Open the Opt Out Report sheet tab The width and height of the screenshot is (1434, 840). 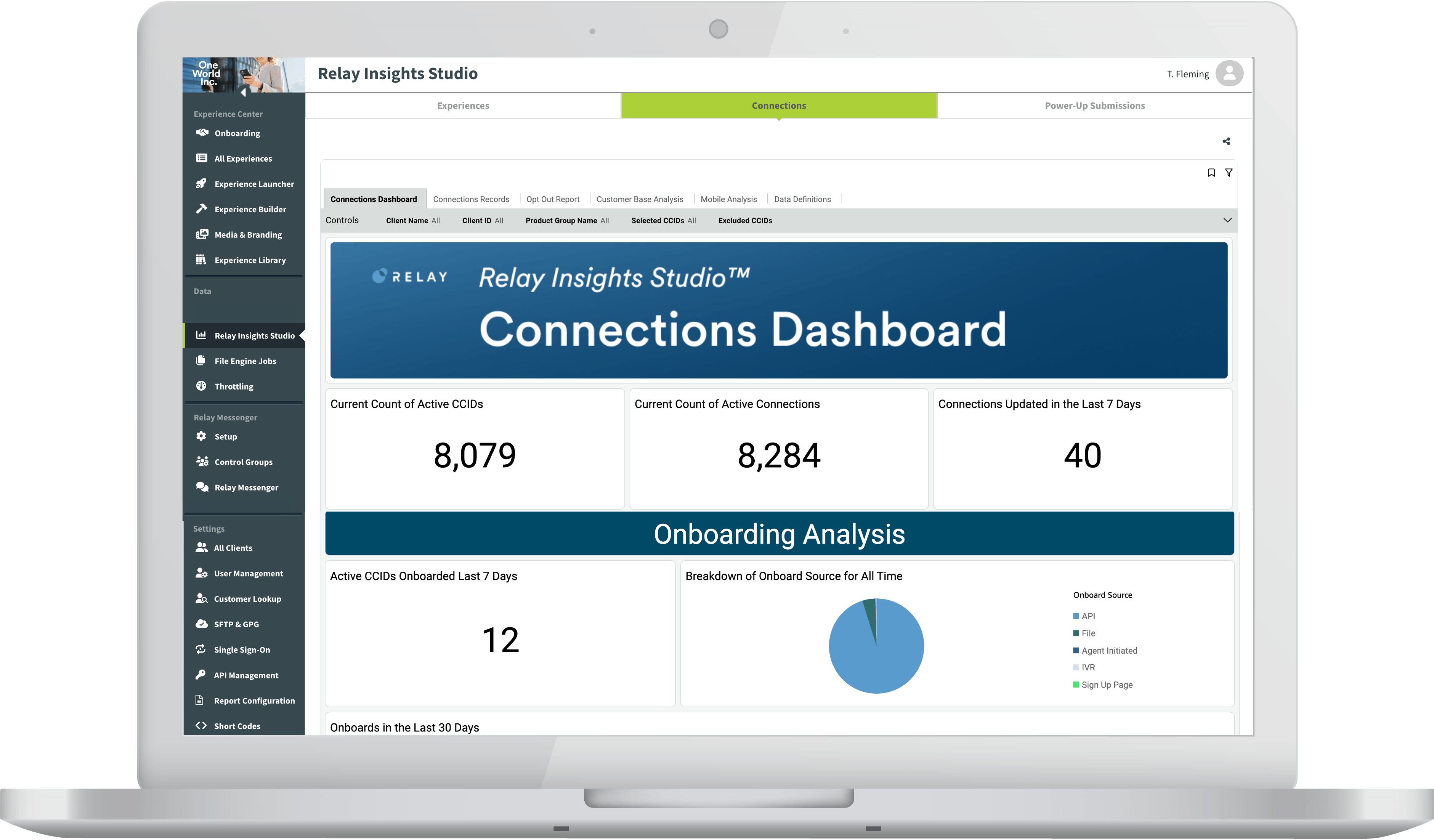click(x=553, y=199)
